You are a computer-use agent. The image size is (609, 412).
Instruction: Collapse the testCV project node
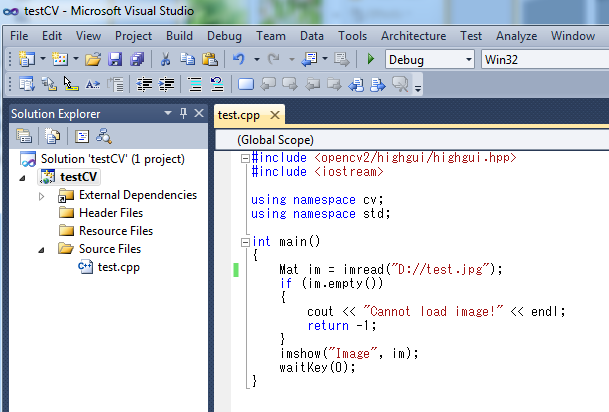[22, 178]
